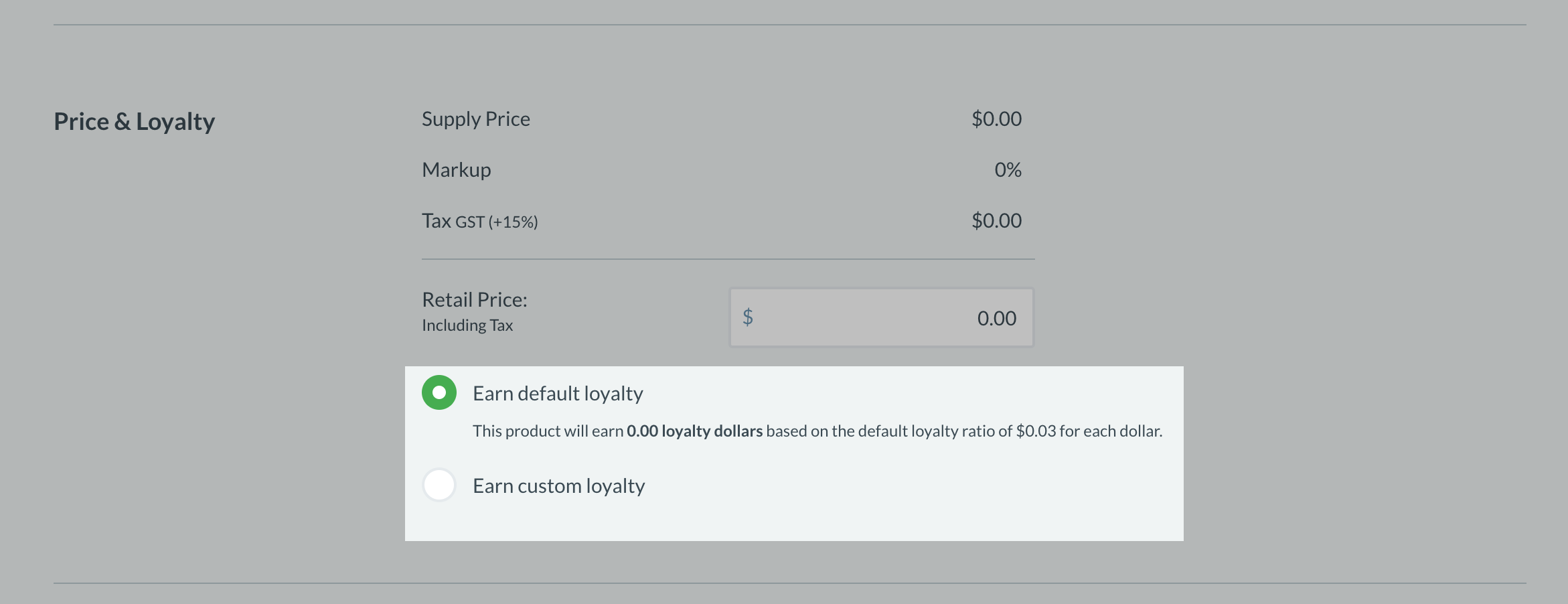The width and height of the screenshot is (1568, 604).
Task: Click the "Retail Price:" label
Action: (x=474, y=299)
